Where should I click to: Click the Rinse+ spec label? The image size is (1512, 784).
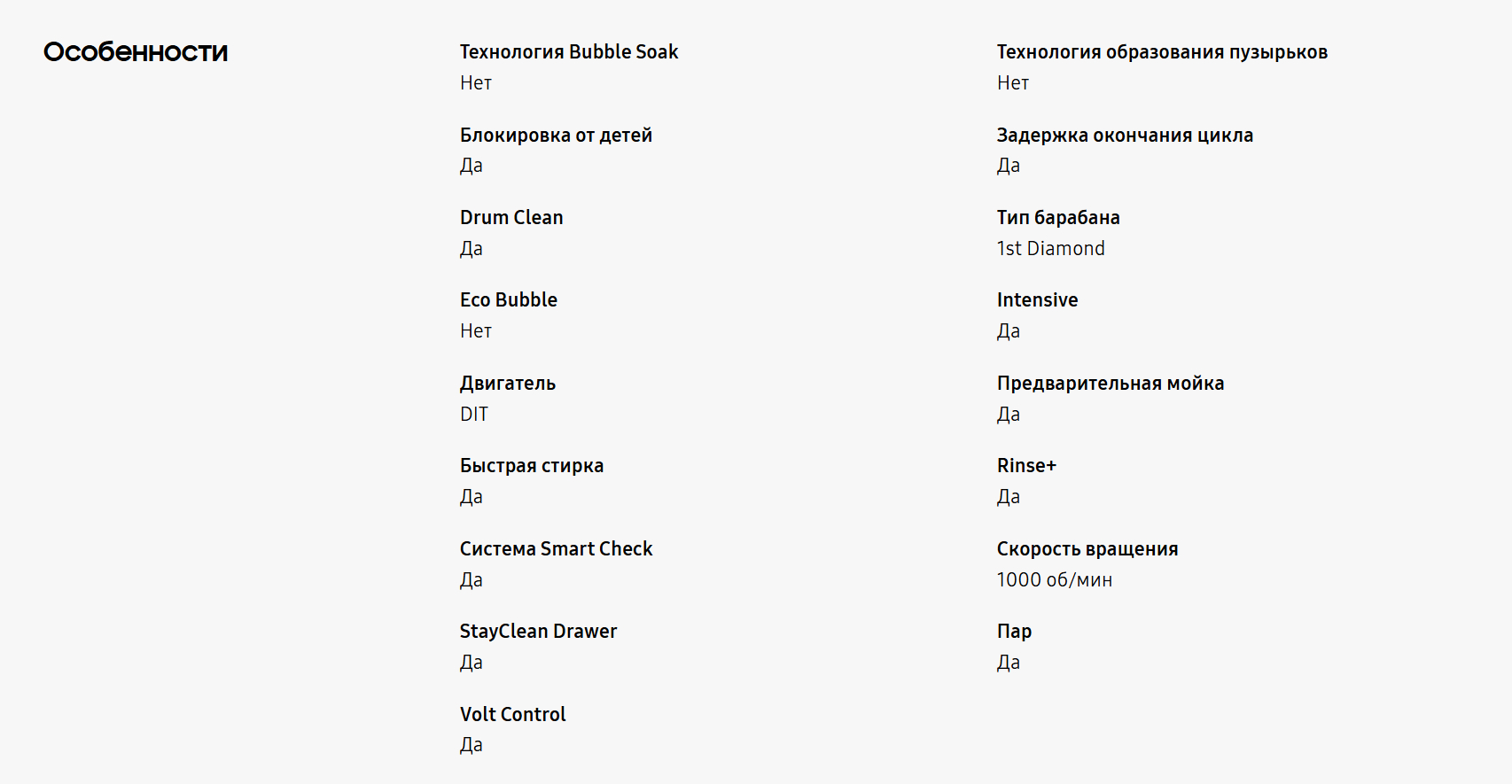click(x=1026, y=466)
